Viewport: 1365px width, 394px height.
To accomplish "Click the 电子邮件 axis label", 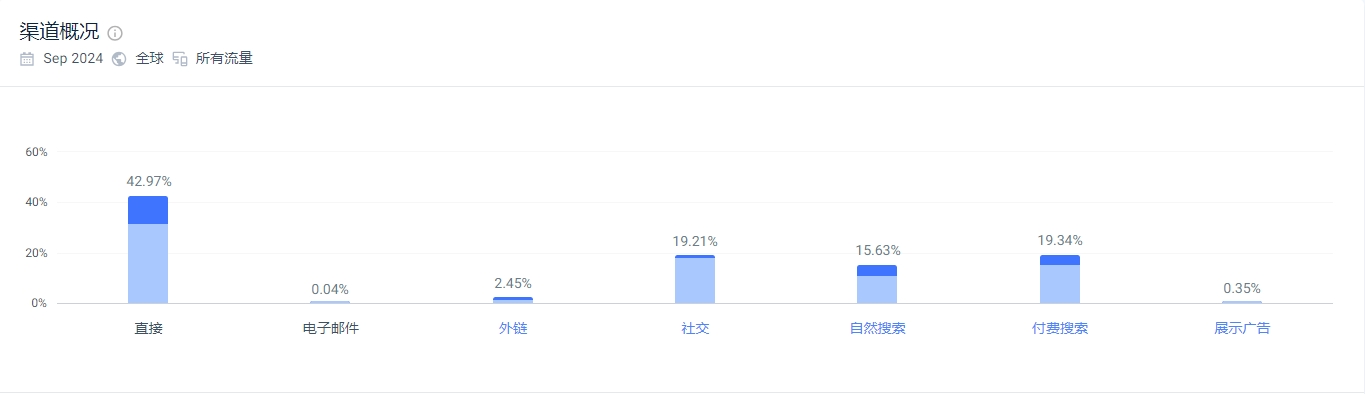I will coord(330,328).
